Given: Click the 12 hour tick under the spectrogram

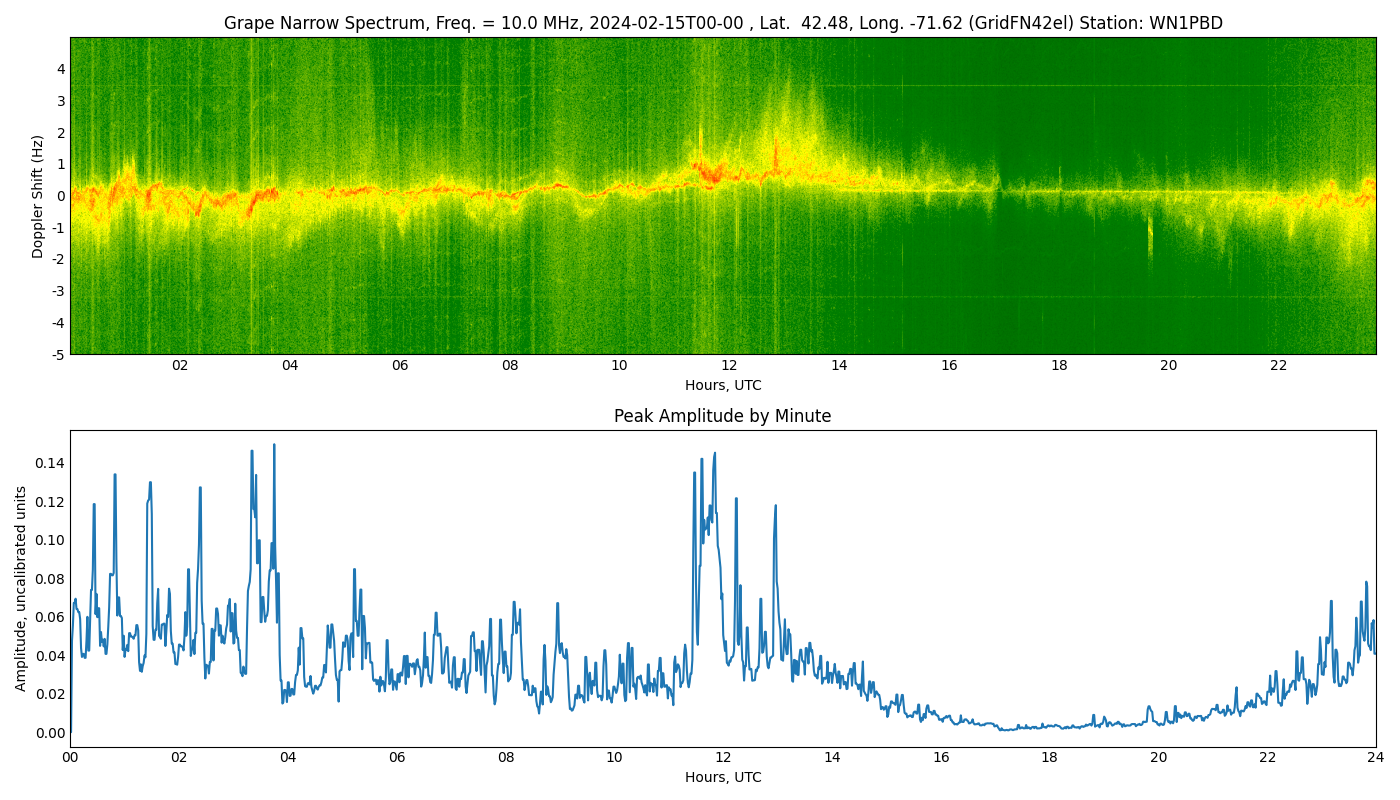Looking at the screenshot, I should point(729,366).
